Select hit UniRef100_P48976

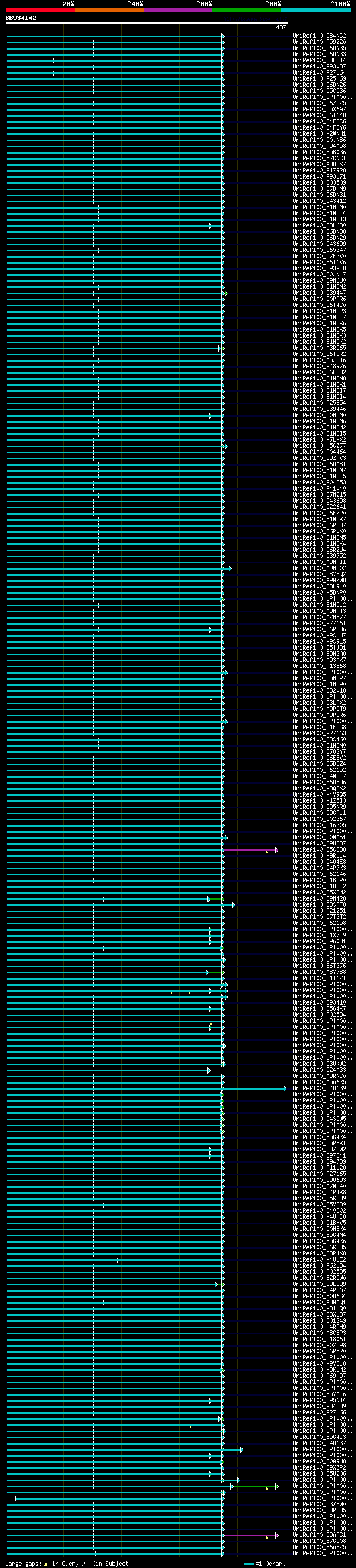click(x=319, y=367)
